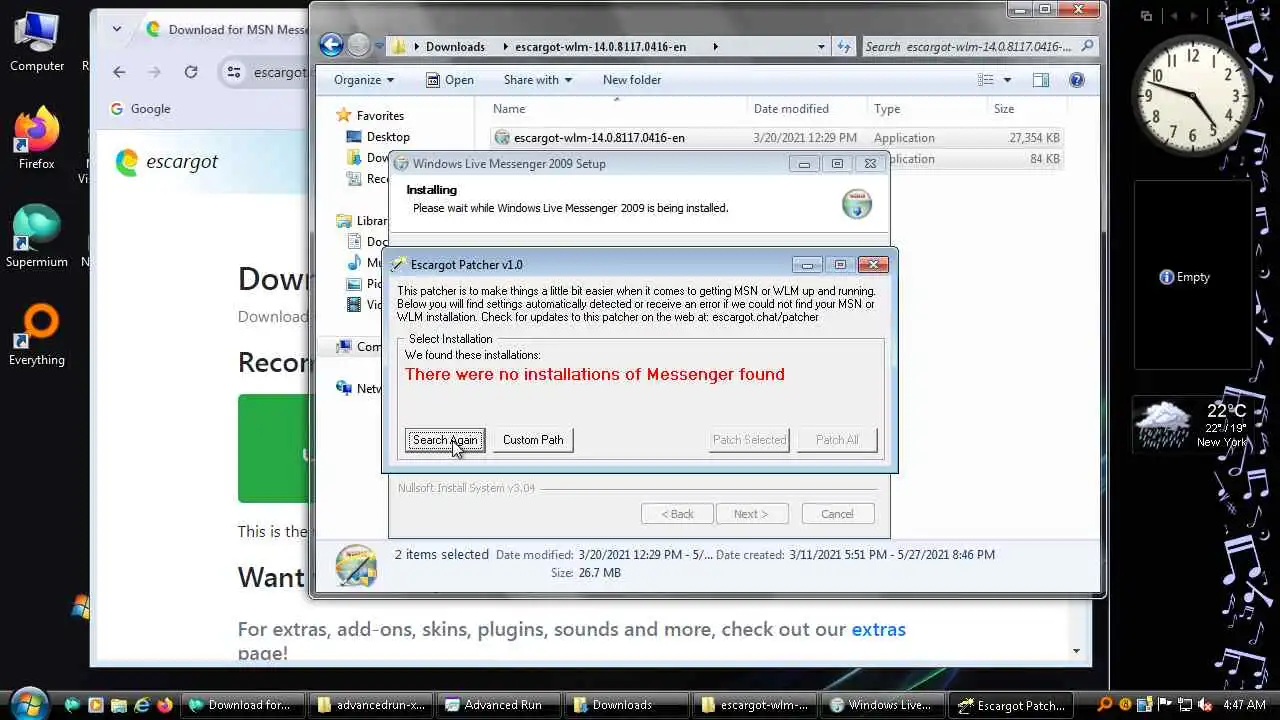1280x720 pixels.
Task: Click the weather gadget cloud icon
Action: coord(1164,424)
